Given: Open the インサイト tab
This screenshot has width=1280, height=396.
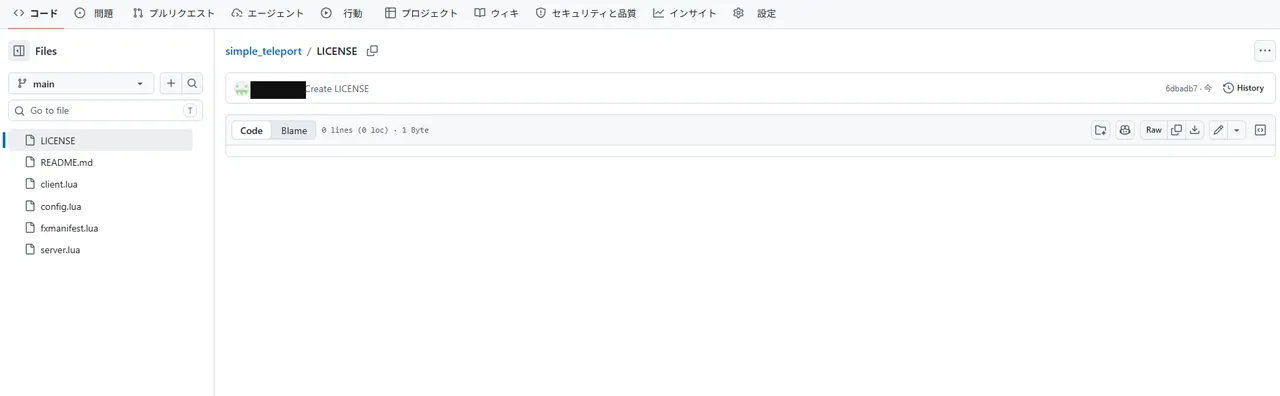Looking at the screenshot, I should (x=685, y=14).
